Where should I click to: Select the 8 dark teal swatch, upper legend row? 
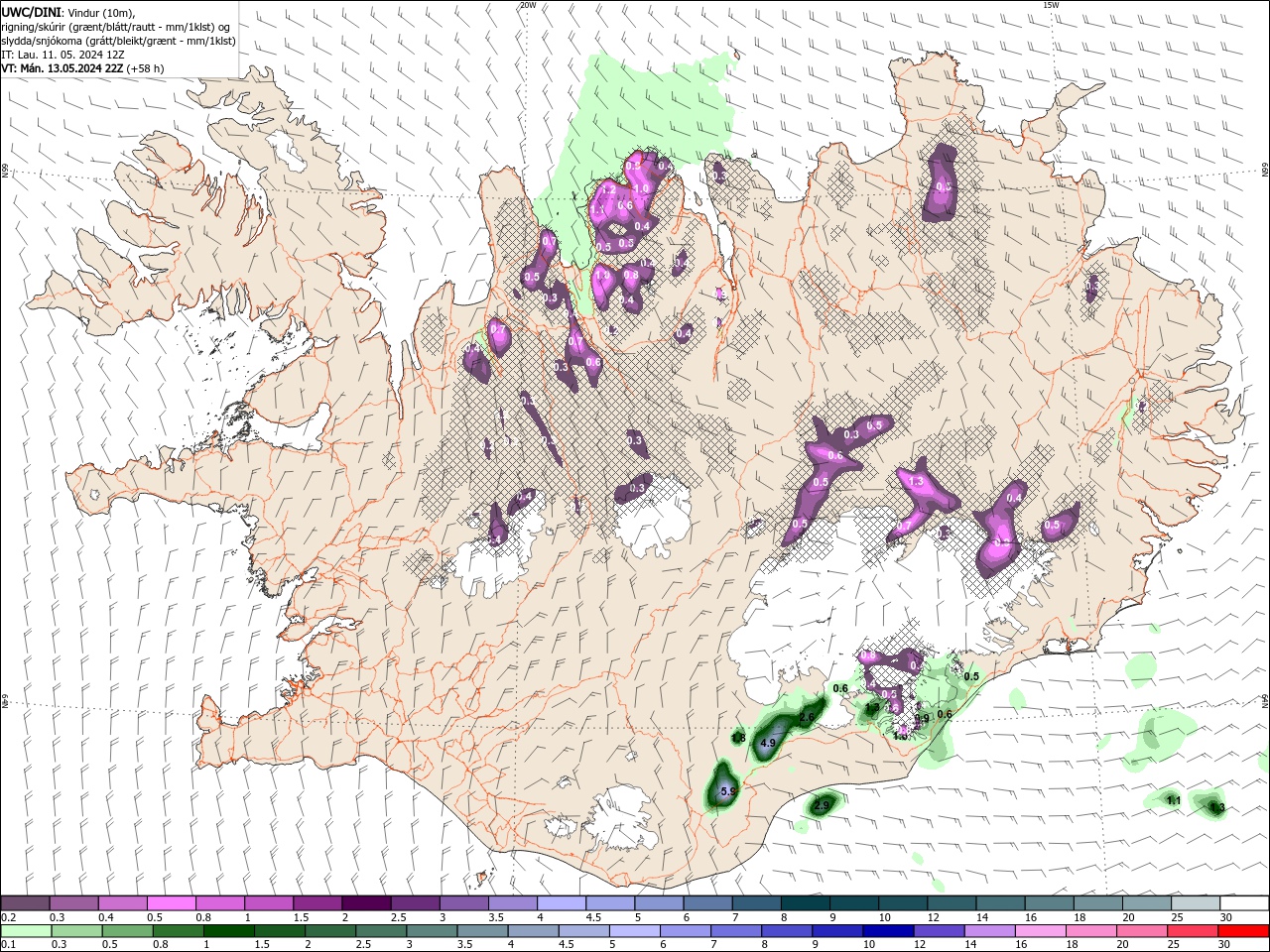coord(806,903)
